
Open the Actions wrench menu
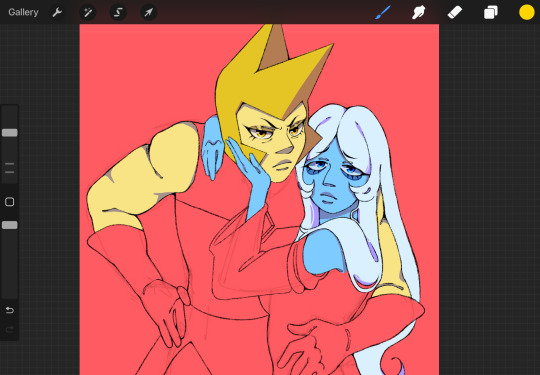coord(57,12)
